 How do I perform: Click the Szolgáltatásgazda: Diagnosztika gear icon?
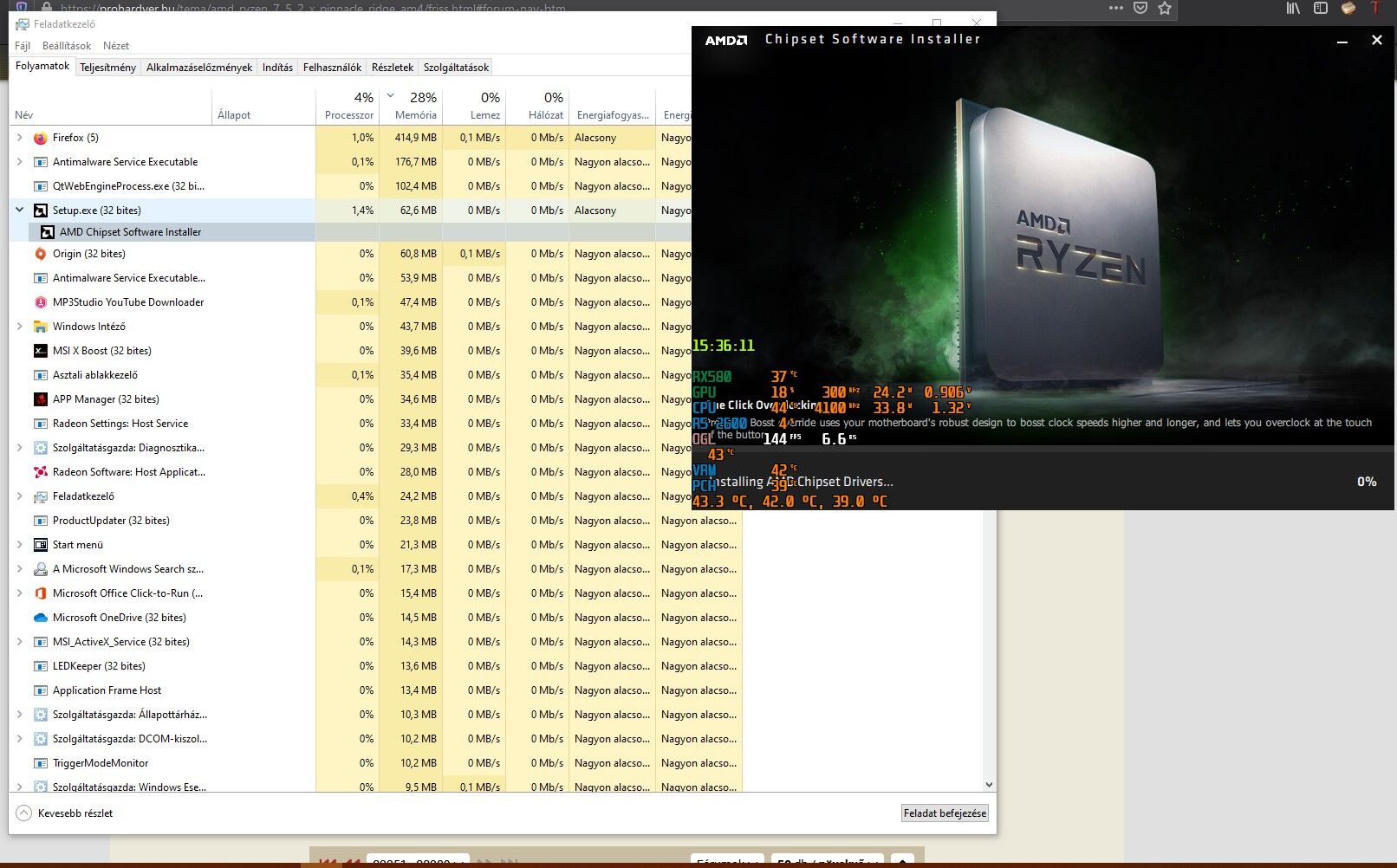tap(40, 448)
